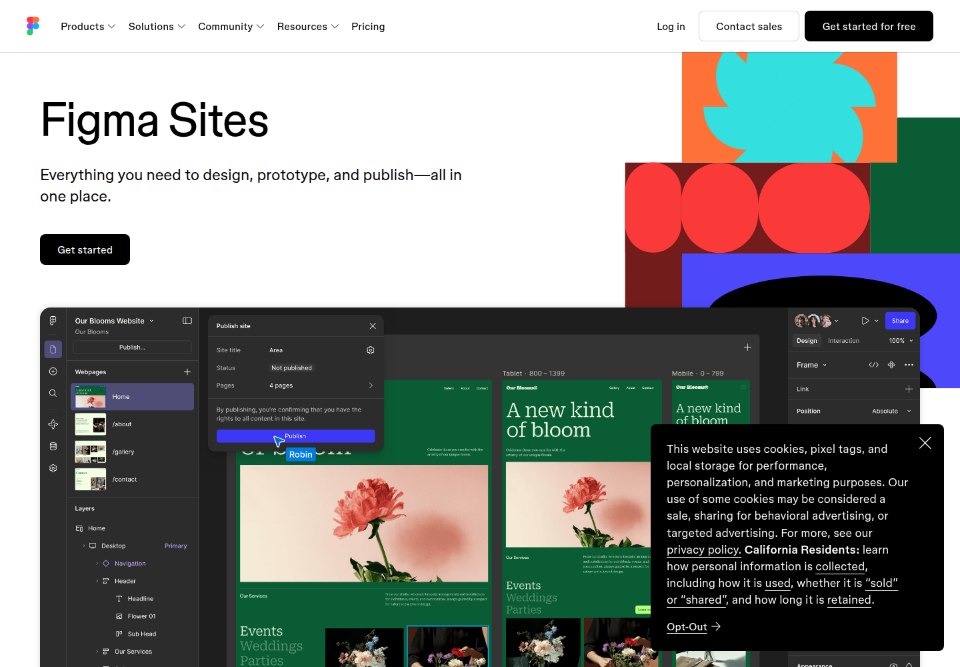Screen dimensions: 960x667
Task: Toggle the sidebar panel layout icon
Action: [187, 320]
